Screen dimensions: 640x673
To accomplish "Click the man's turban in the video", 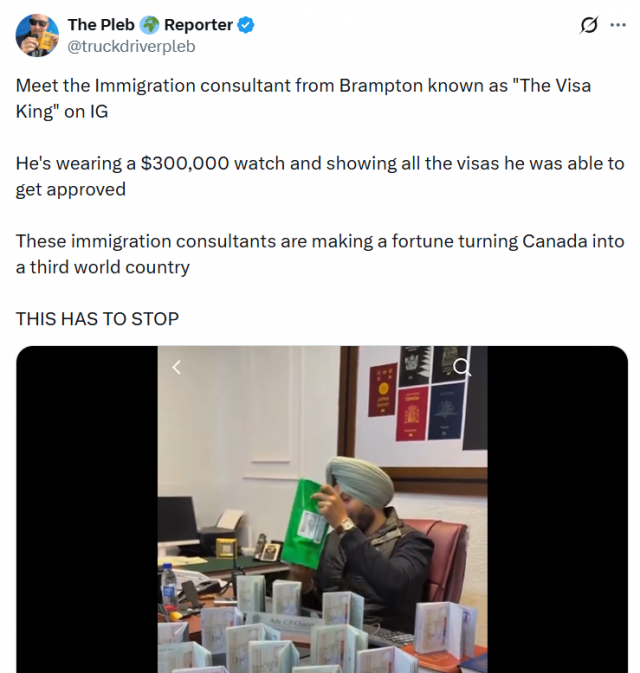I will (359, 477).
